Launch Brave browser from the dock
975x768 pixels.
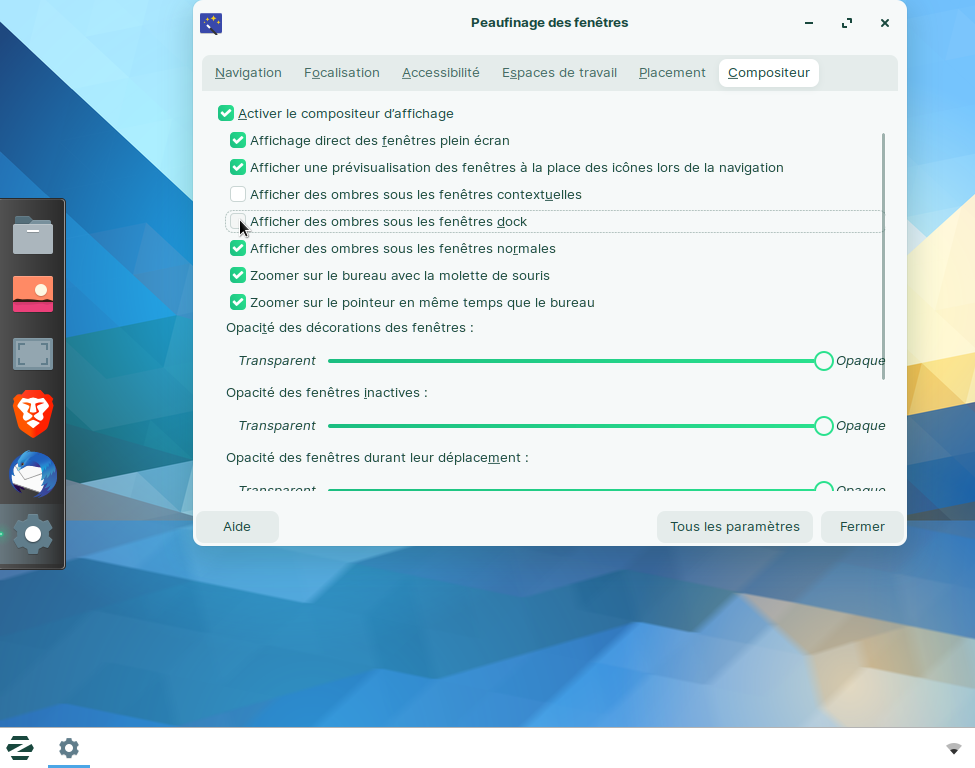click(x=33, y=414)
